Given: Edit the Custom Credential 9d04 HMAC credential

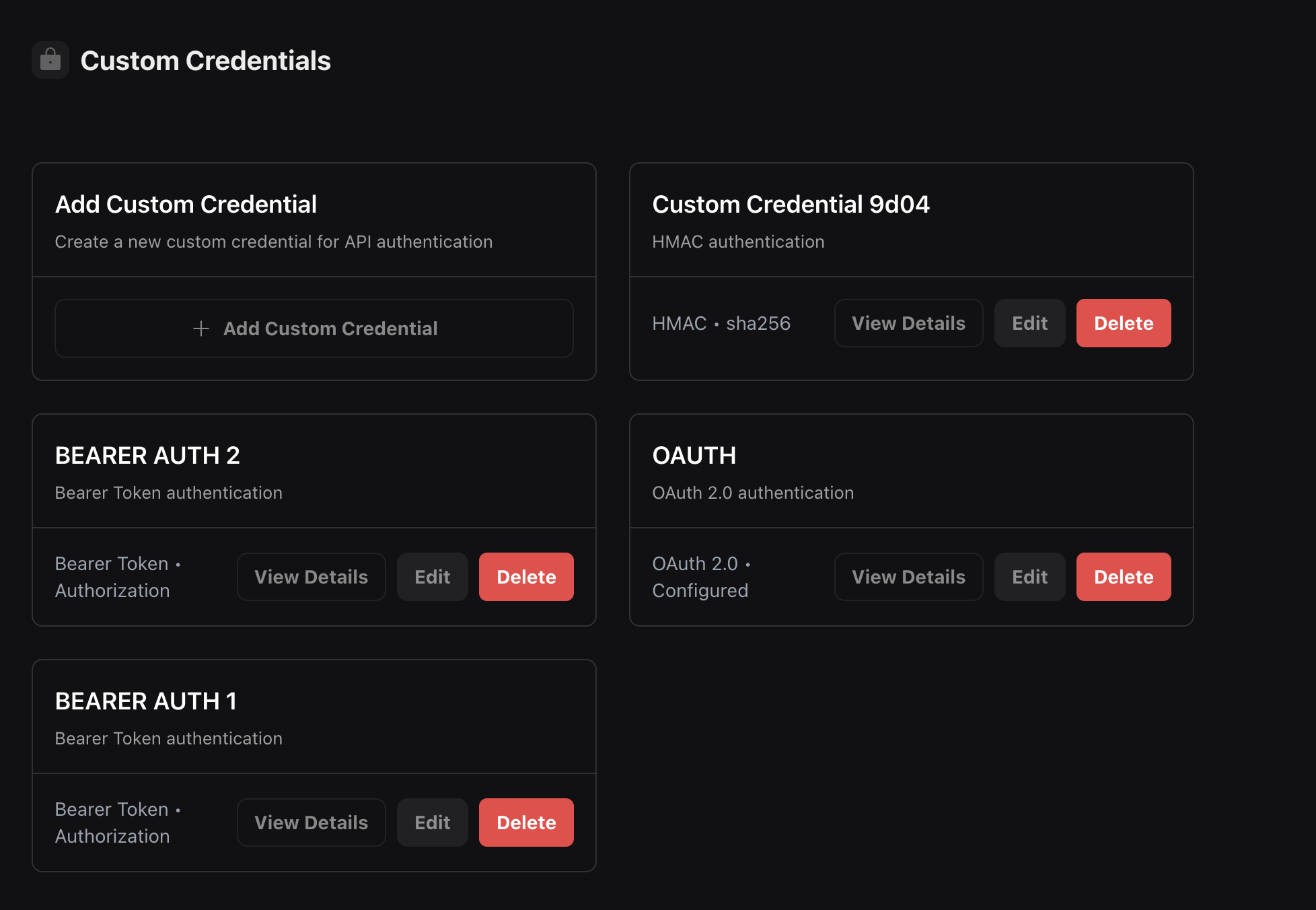Looking at the screenshot, I should (x=1029, y=323).
